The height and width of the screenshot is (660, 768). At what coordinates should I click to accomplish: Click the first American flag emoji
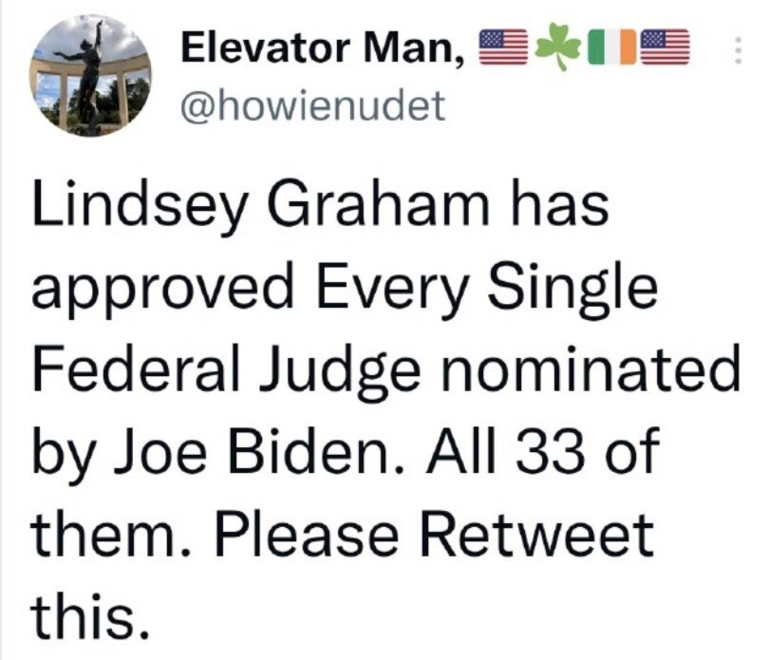[x=504, y=45]
